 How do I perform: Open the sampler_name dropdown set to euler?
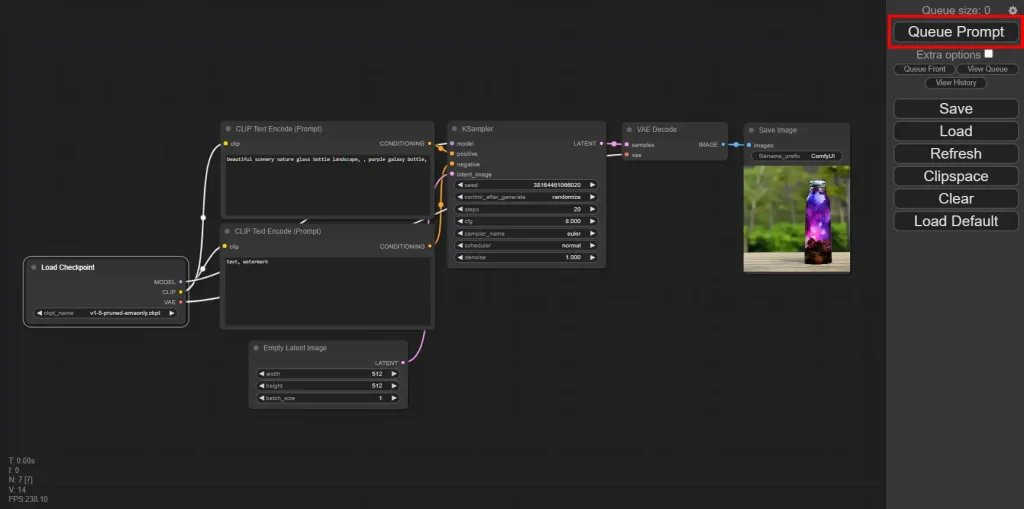coord(526,232)
